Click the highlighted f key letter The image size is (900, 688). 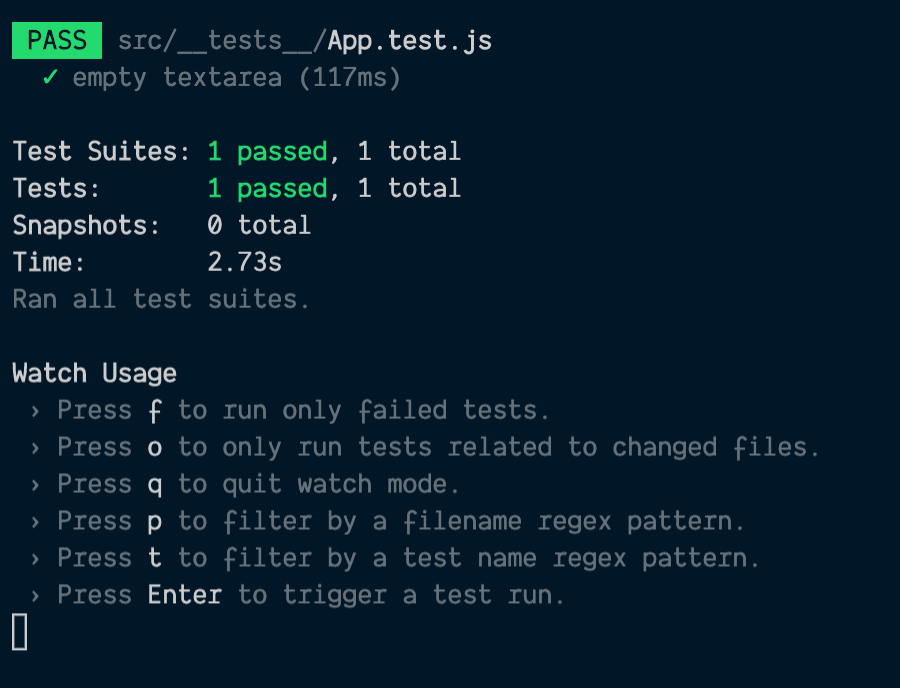(x=155, y=411)
